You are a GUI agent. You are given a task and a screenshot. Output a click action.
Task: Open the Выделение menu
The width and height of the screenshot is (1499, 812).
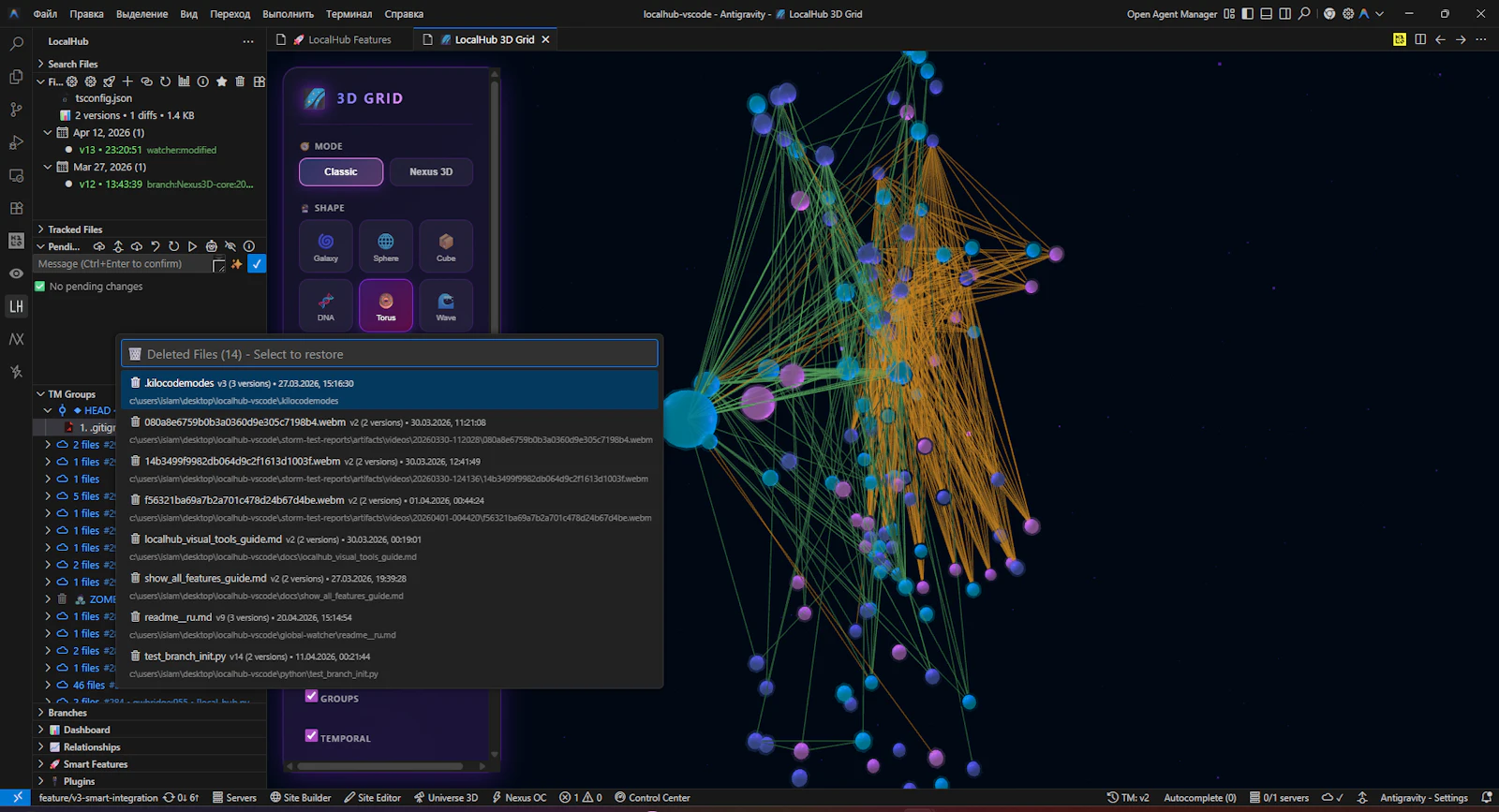click(142, 14)
